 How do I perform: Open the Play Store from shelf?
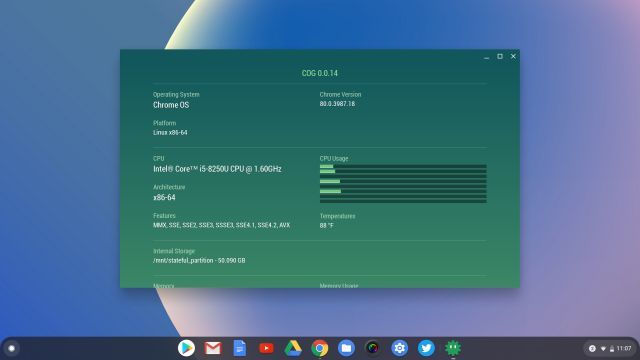(186, 348)
